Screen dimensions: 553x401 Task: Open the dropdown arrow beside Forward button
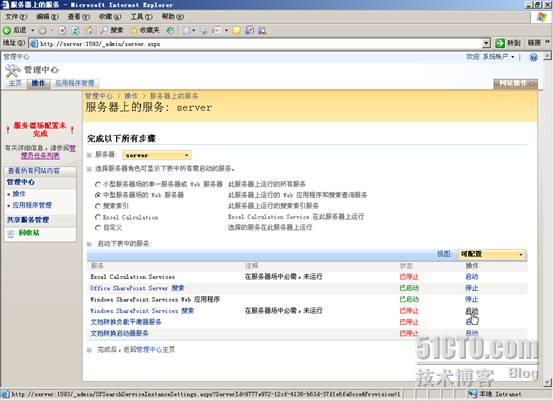52,30
